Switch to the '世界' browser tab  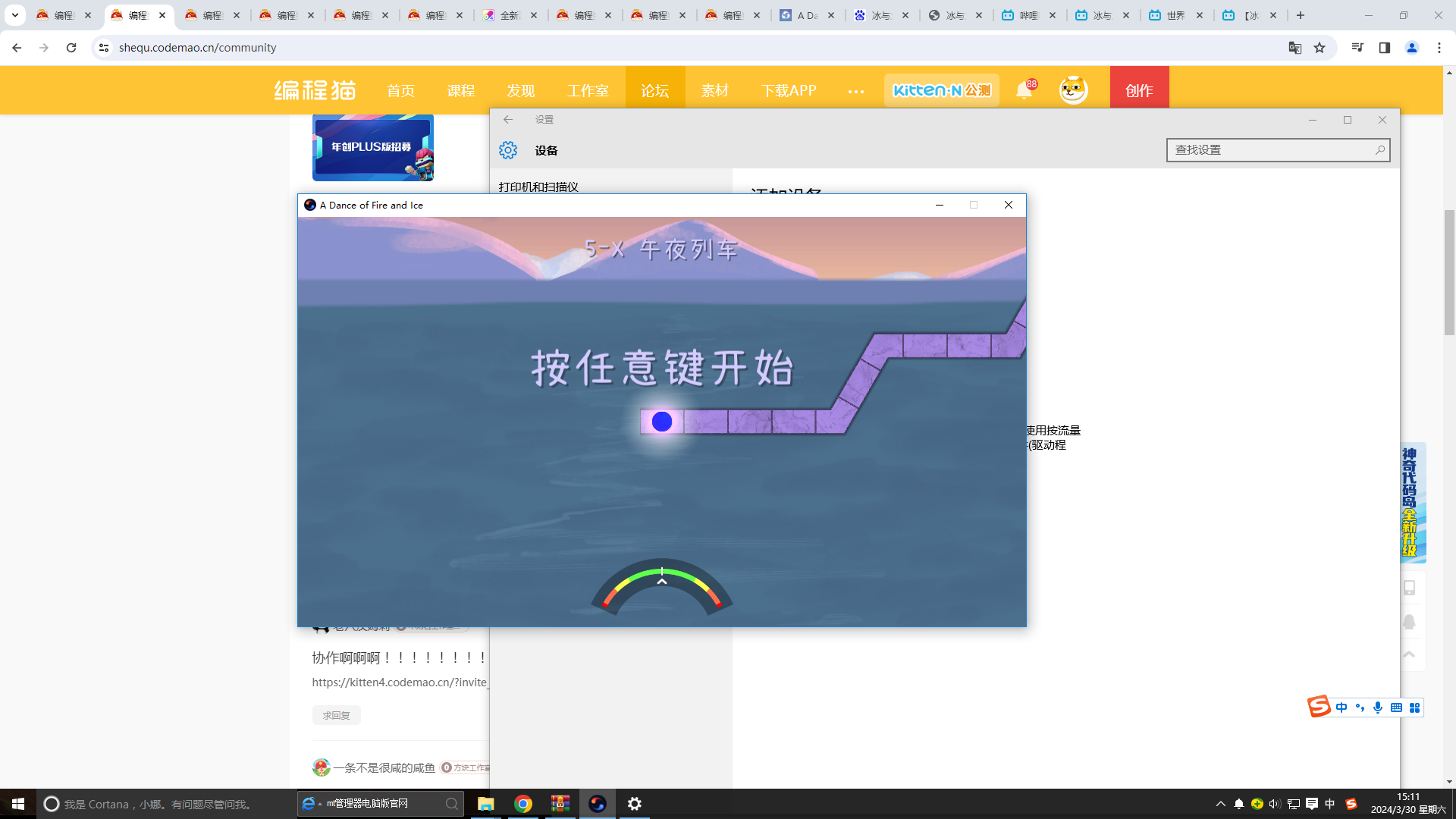point(1176,15)
